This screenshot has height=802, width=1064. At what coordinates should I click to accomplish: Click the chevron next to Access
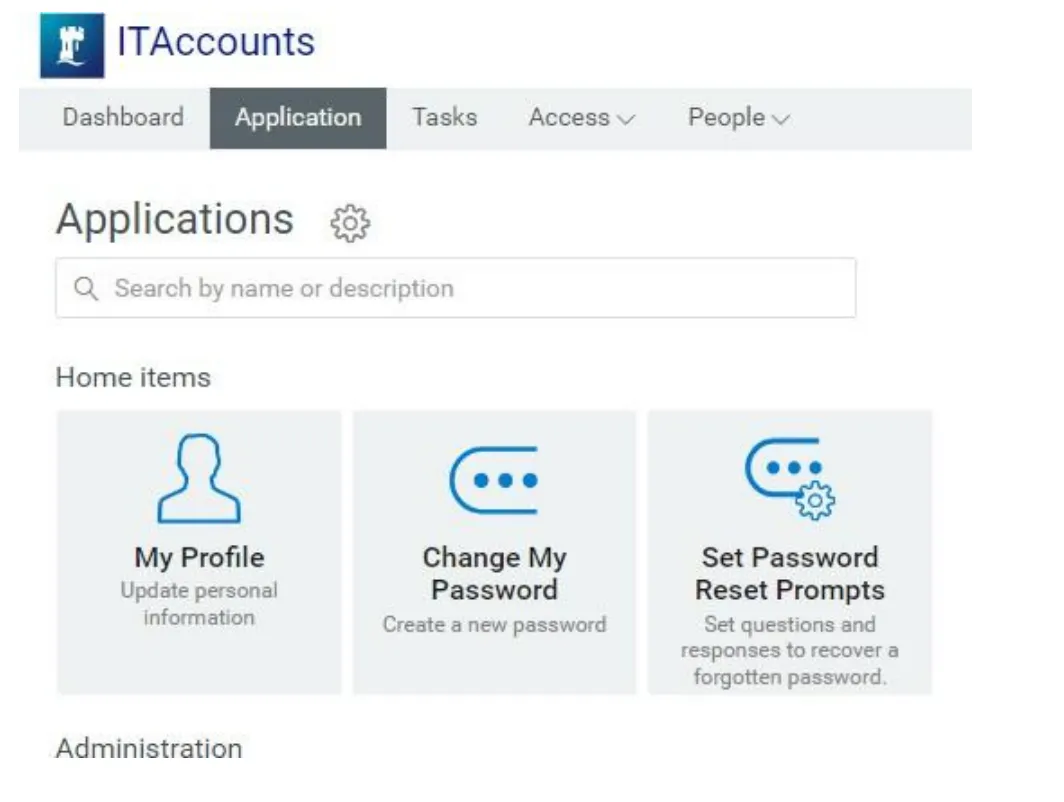coord(626,119)
